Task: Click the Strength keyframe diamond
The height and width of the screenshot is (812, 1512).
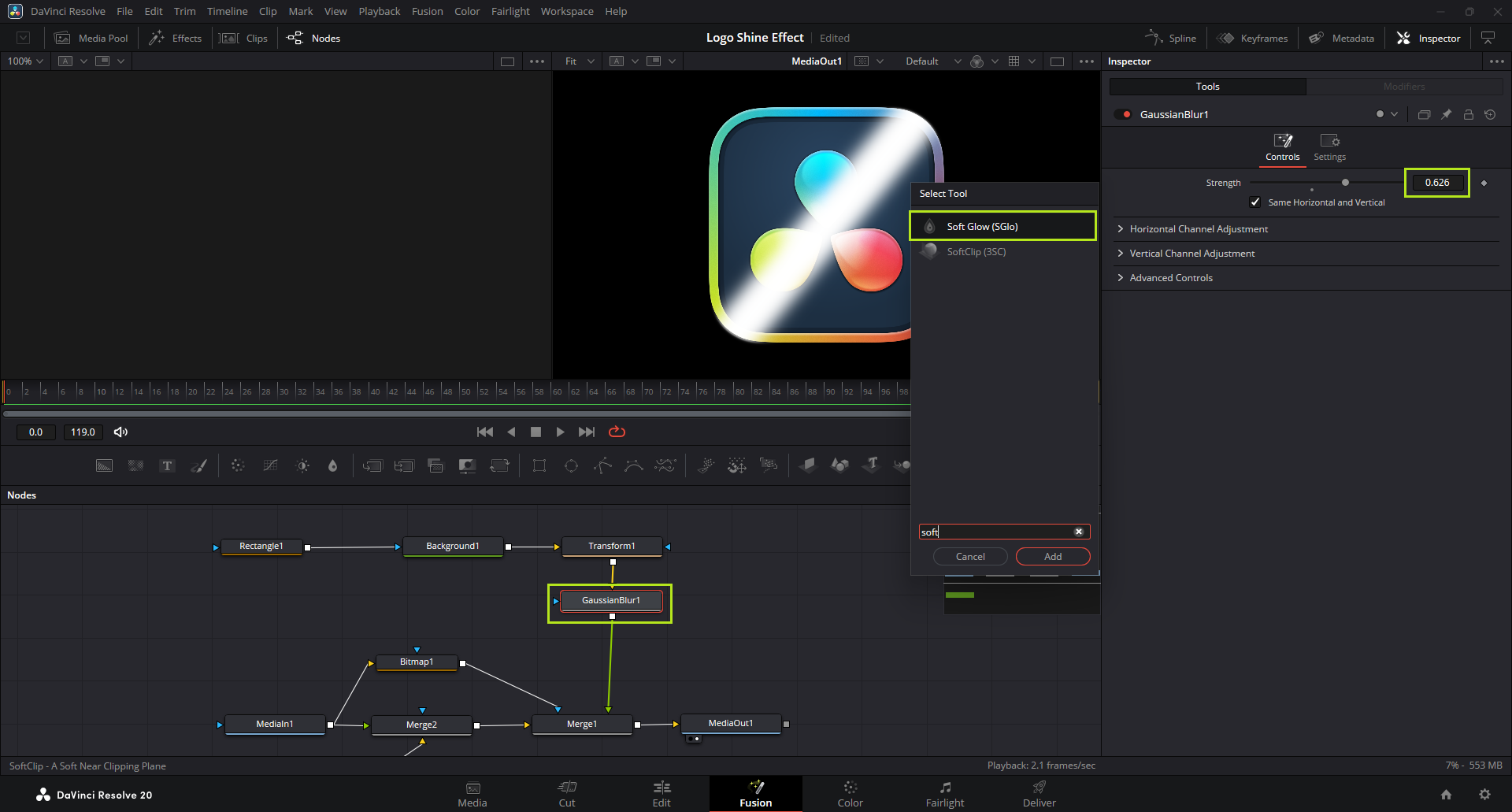Action: pyautogui.click(x=1484, y=183)
